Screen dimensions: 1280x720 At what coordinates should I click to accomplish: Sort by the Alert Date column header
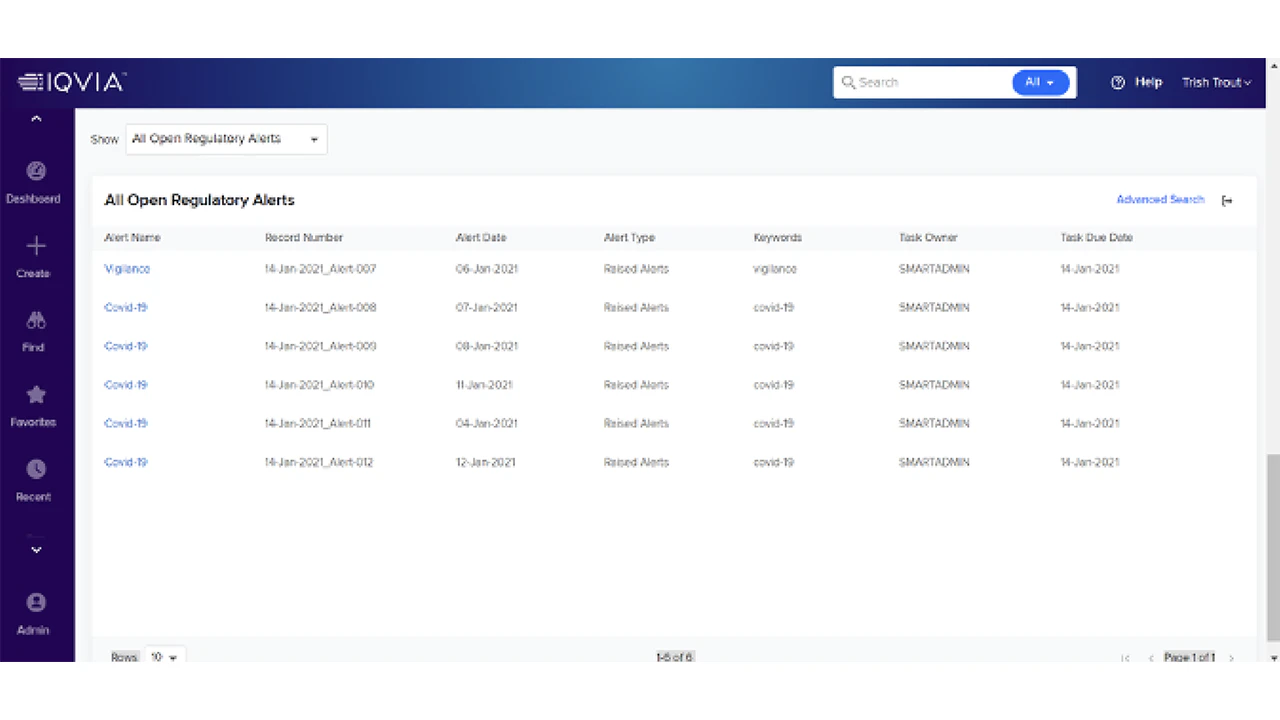[x=480, y=237]
